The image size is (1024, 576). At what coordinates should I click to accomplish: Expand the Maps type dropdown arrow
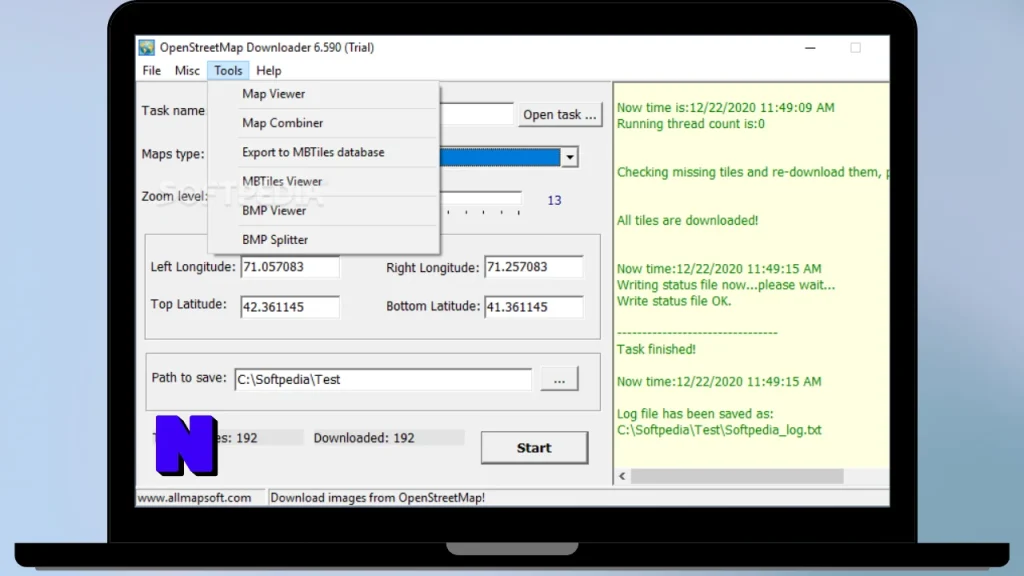[x=569, y=157]
